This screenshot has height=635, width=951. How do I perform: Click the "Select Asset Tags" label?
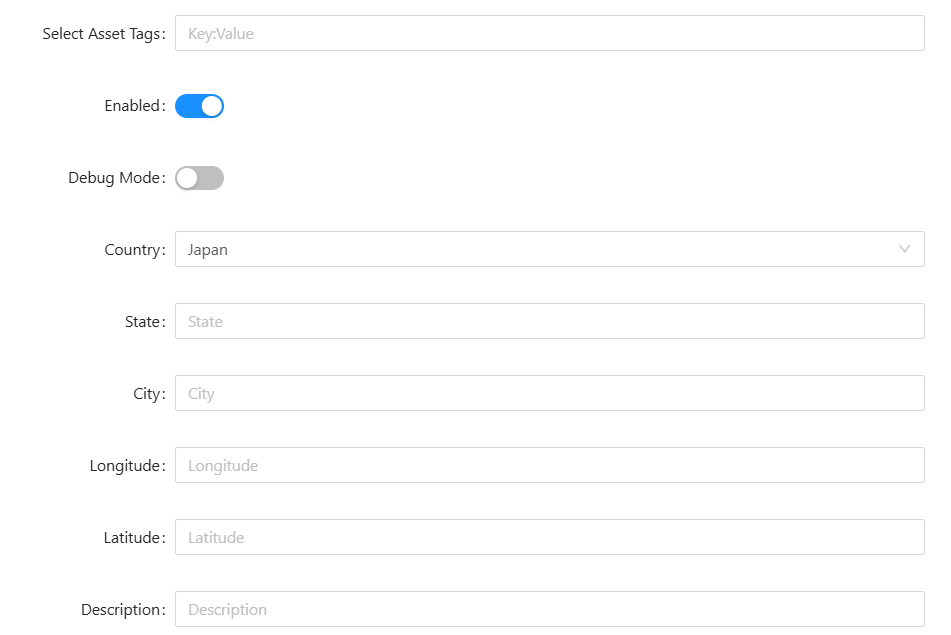click(x=100, y=34)
